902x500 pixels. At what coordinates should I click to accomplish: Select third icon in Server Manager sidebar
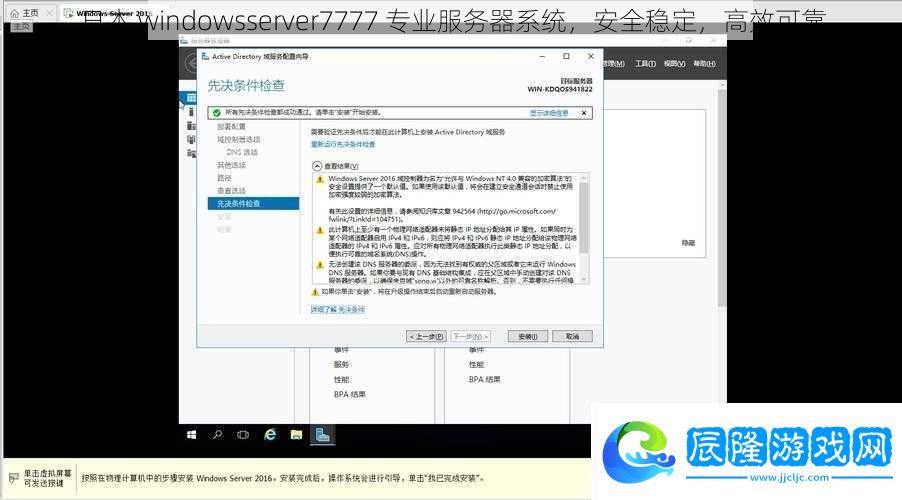(191, 125)
